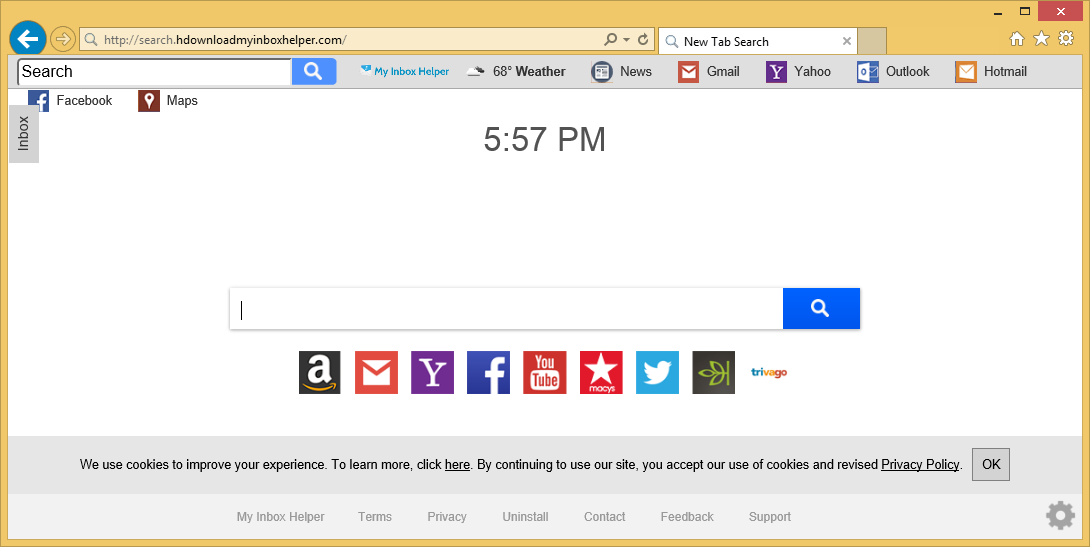The image size is (1090, 547).
Task: Click the magnifier icon in address bar
Action: pyautogui.click(x=611, y=40)
